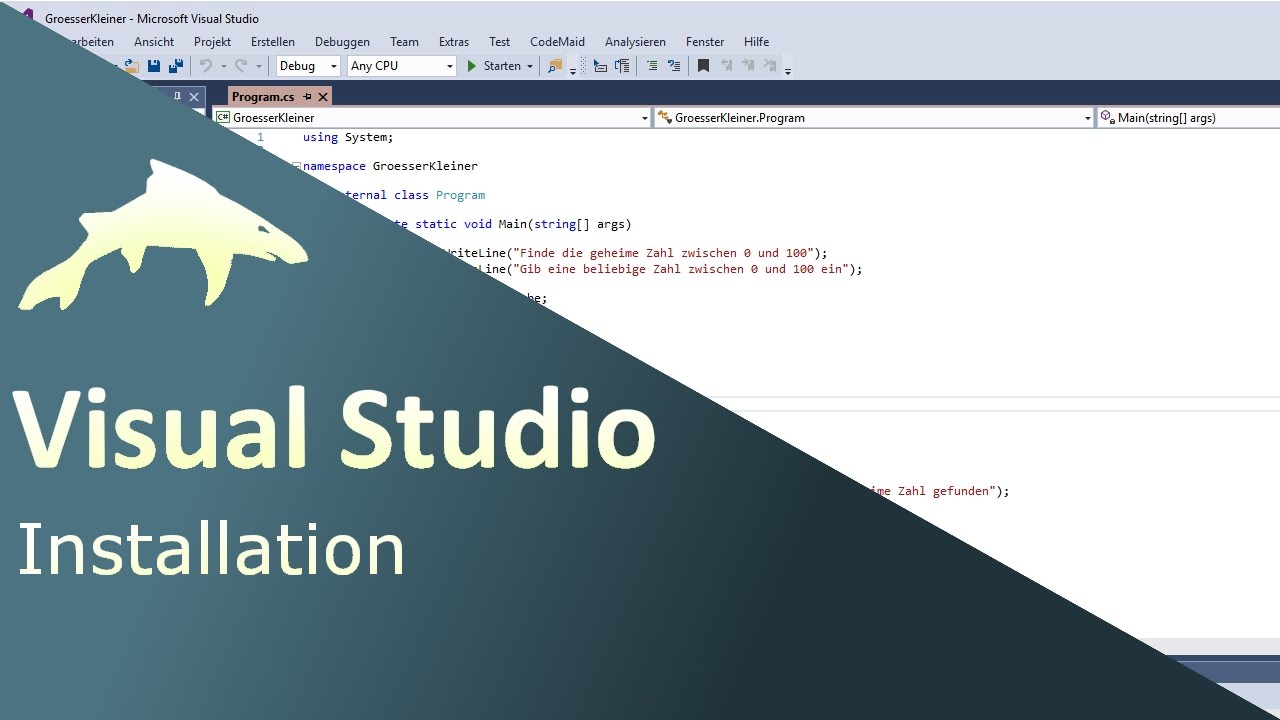Close the Program.cs tab

[324, 97]
